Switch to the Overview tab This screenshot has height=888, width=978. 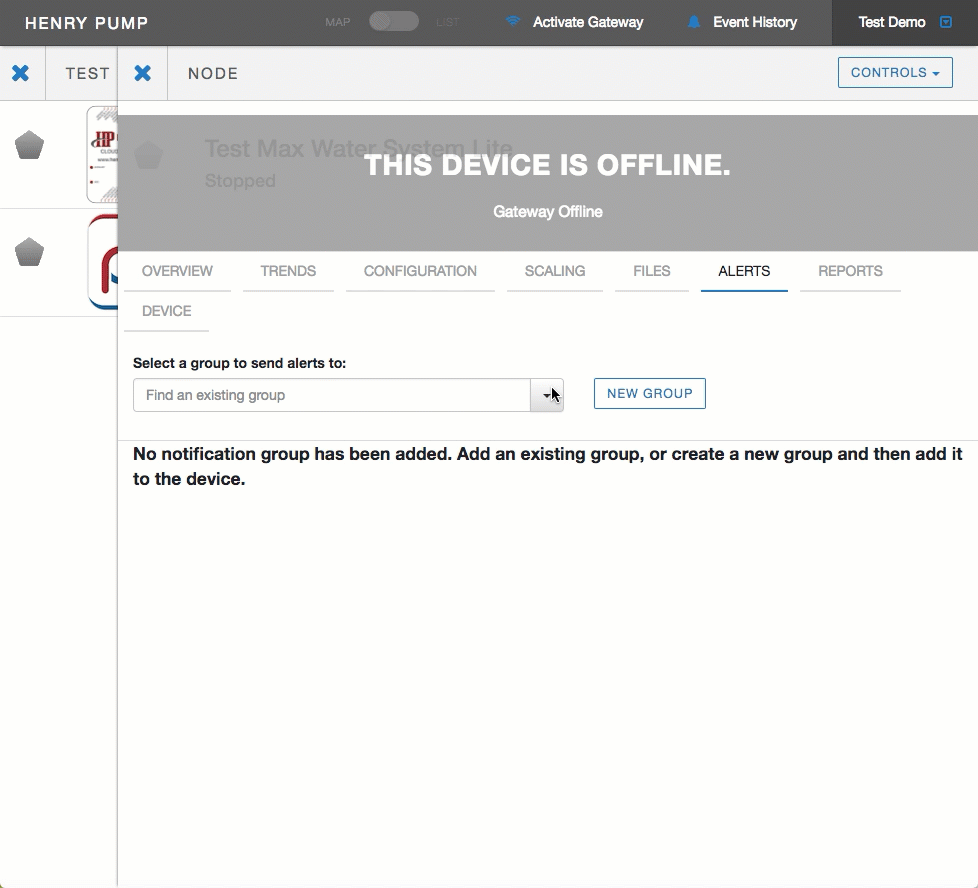coord(177,271)
